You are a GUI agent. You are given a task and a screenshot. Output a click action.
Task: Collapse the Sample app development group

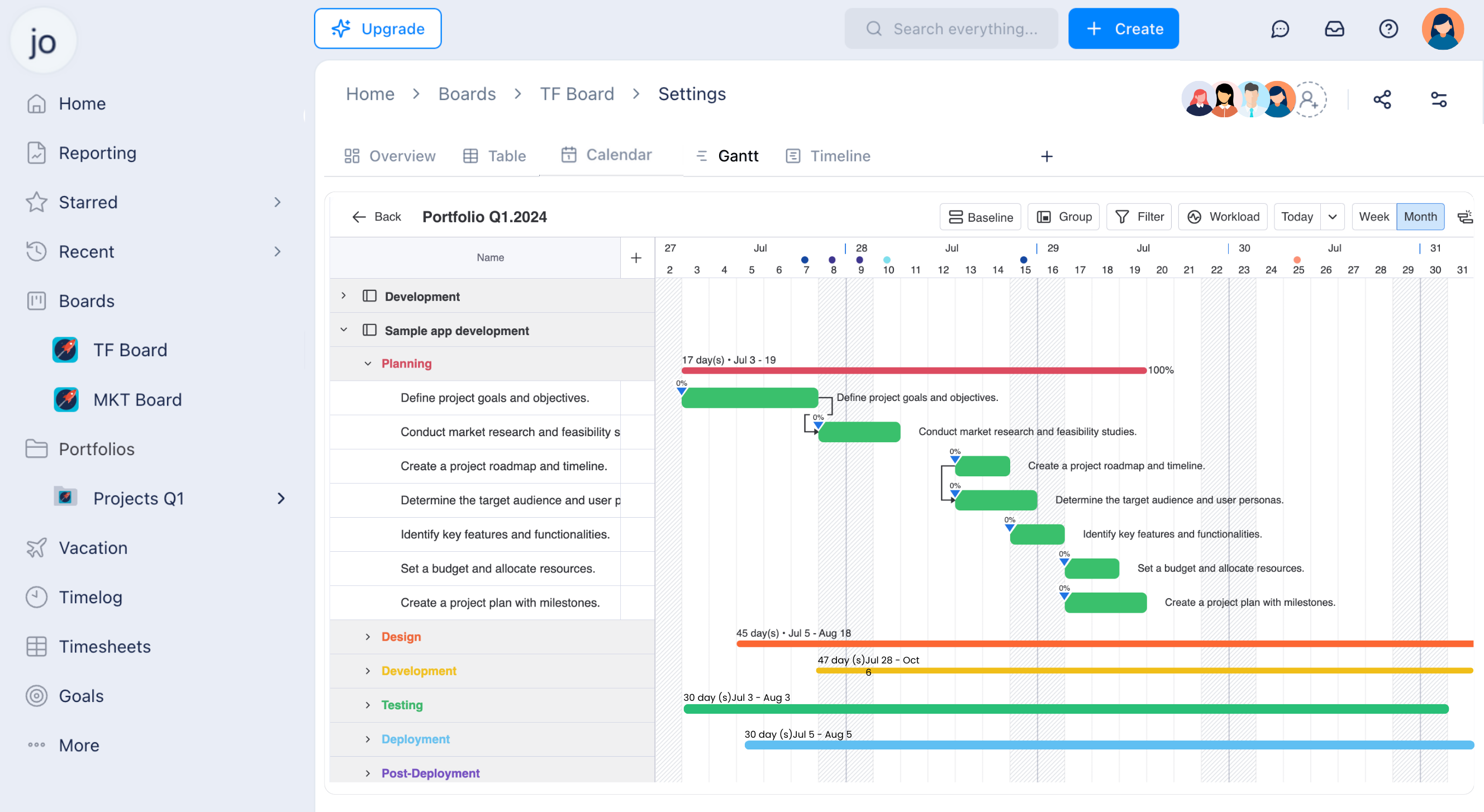pos(344,329)
